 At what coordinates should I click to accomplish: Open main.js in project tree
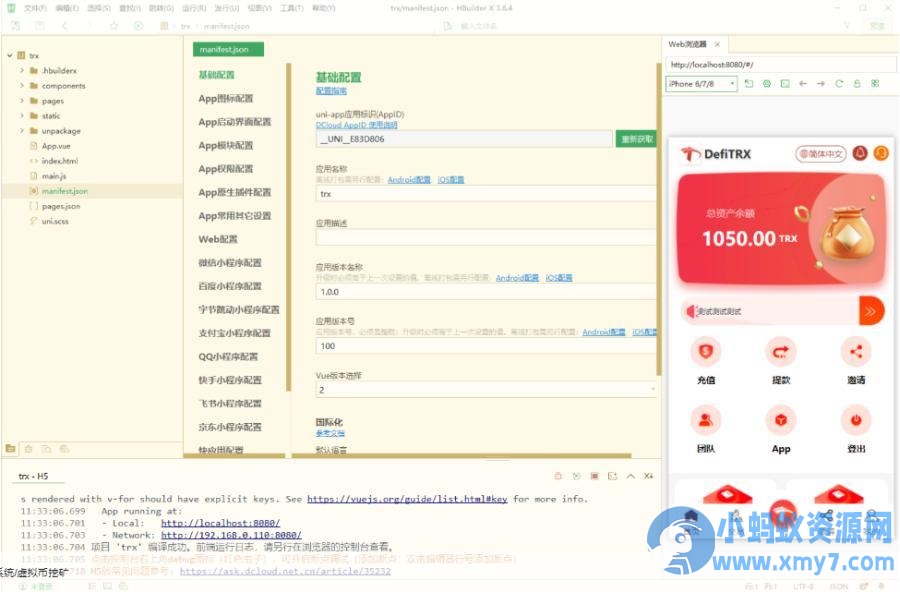[x=53, y=176]
